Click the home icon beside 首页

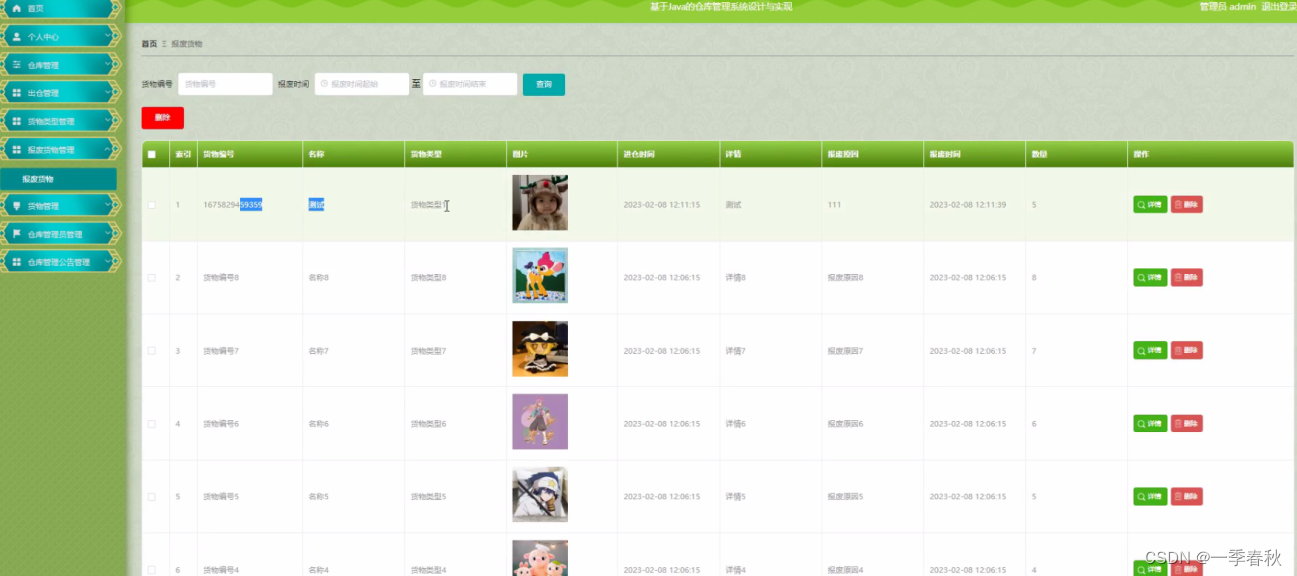click(16, 8)
